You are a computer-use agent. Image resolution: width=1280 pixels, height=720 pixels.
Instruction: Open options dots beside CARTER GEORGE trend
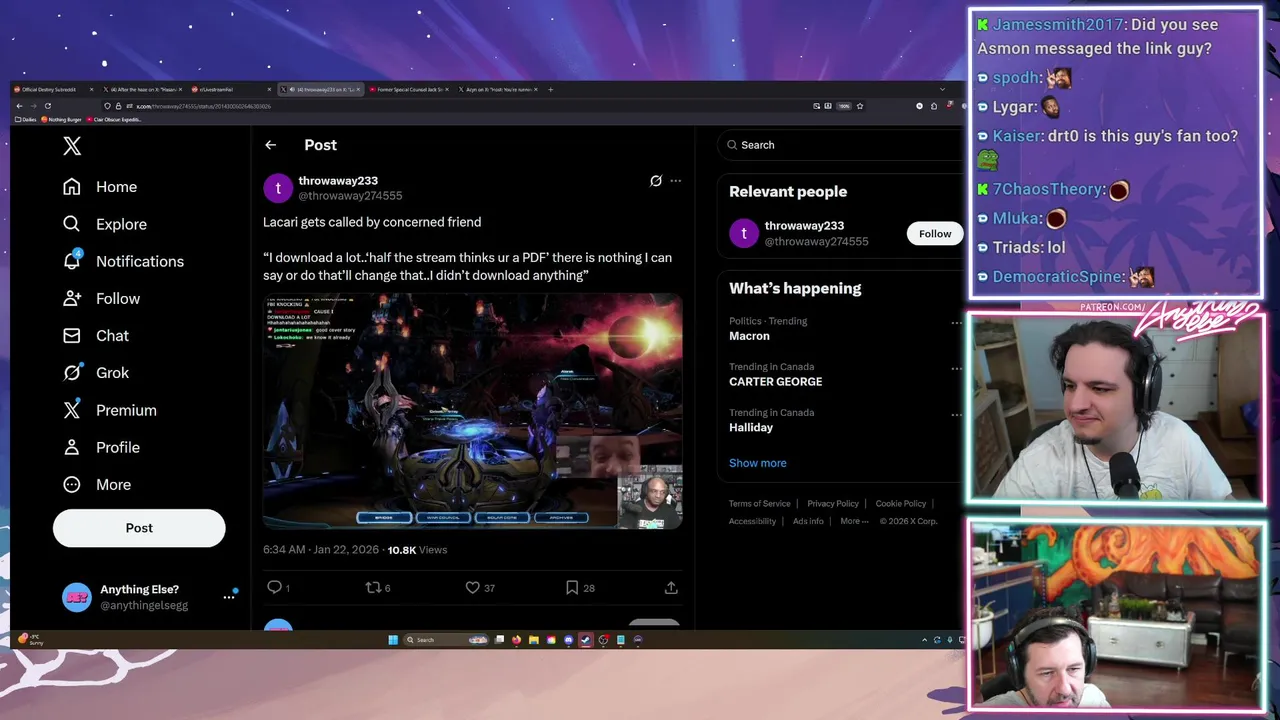tap(956, 368)
